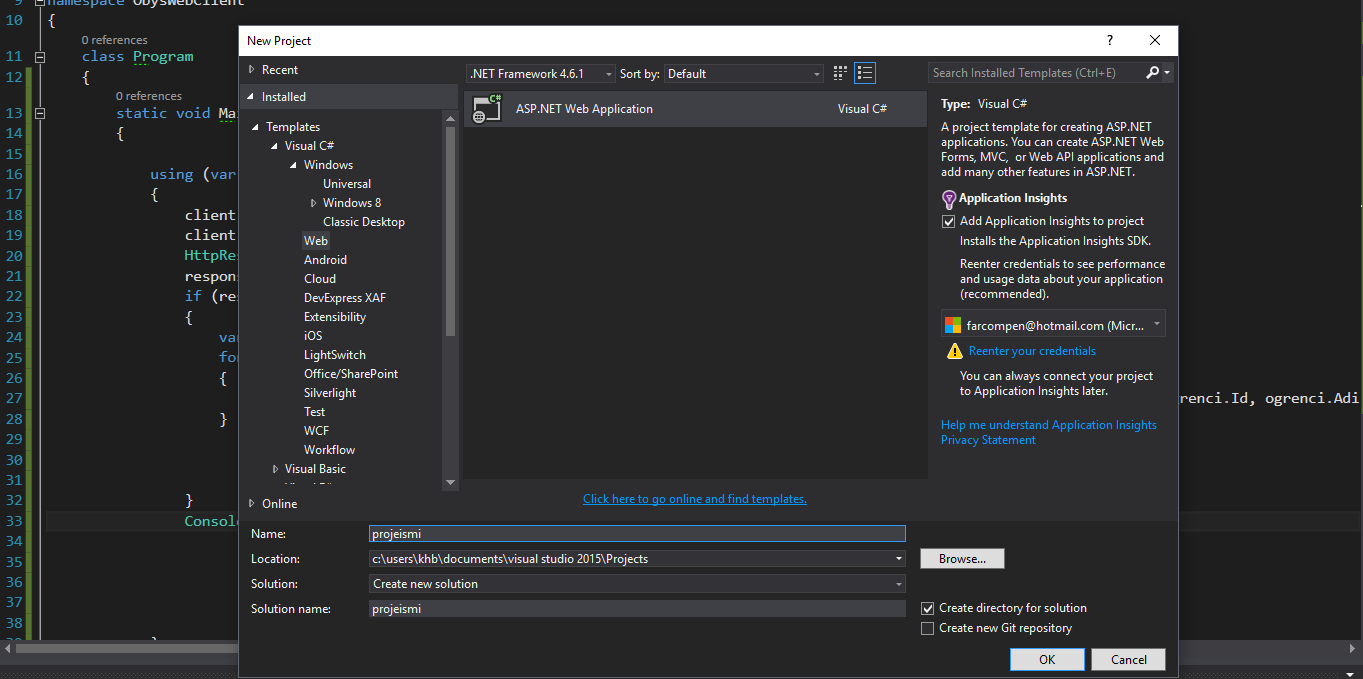The height and width of the screenshot is (679, 1363).
Task: Select the WCF template category
Action: 316,431
